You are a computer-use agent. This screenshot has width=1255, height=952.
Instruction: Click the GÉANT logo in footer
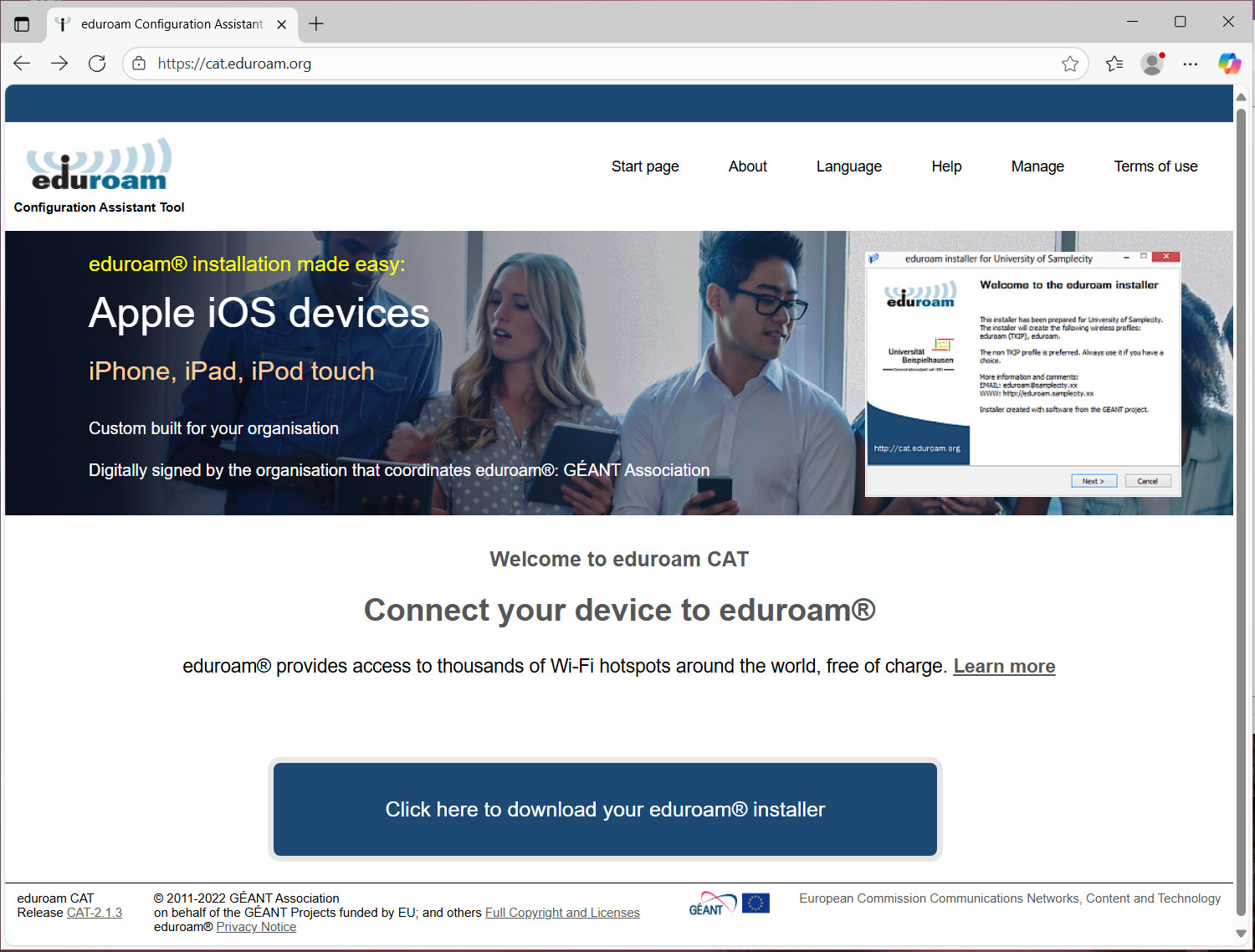point(712,904)
